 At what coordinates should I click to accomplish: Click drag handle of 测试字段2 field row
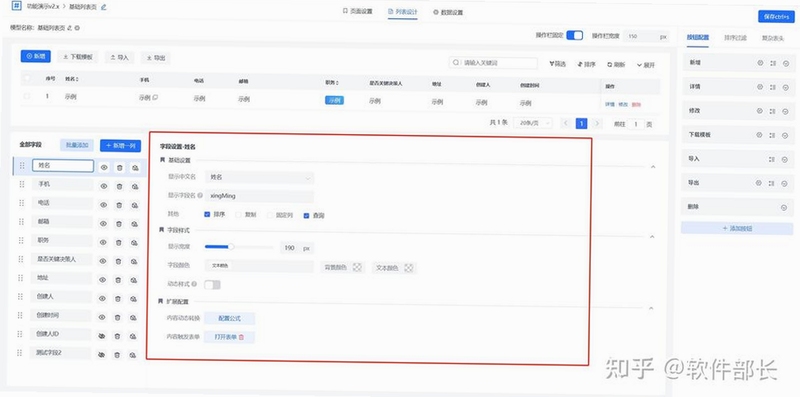click(x=20, y=353)
